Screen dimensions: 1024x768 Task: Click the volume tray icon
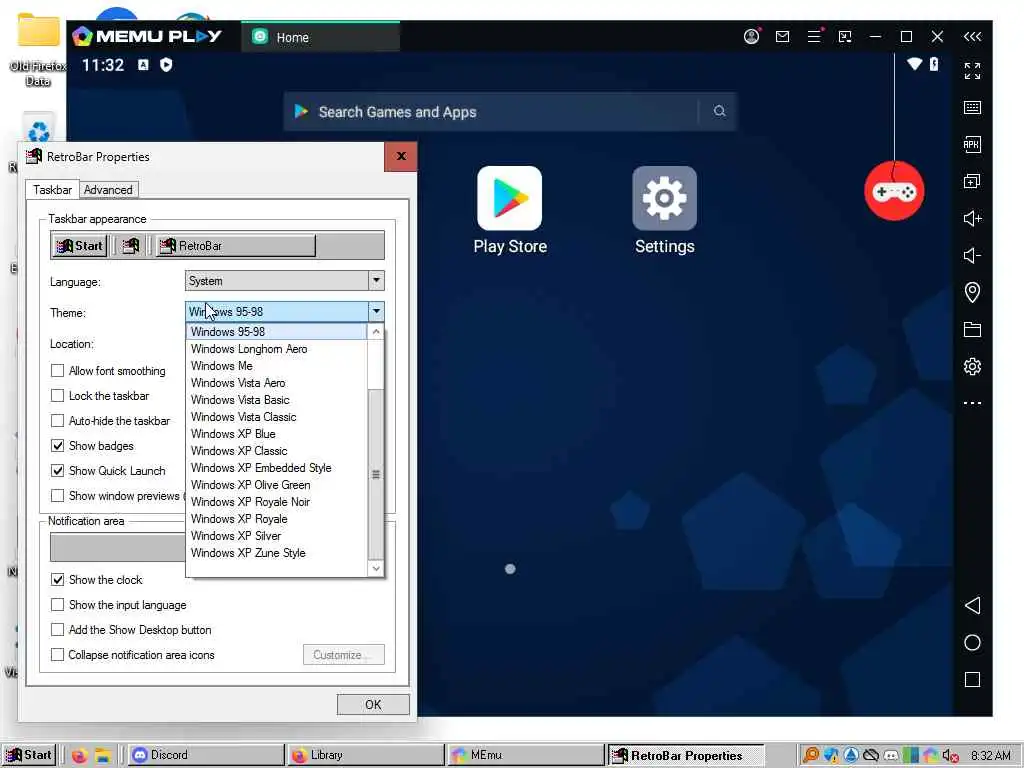click(x=950, y=756)
